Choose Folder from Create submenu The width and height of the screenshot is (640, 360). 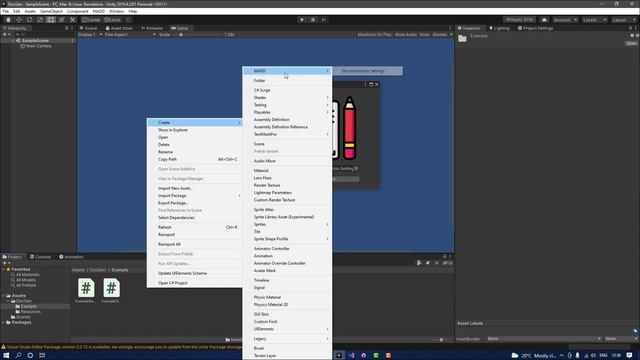259,80
